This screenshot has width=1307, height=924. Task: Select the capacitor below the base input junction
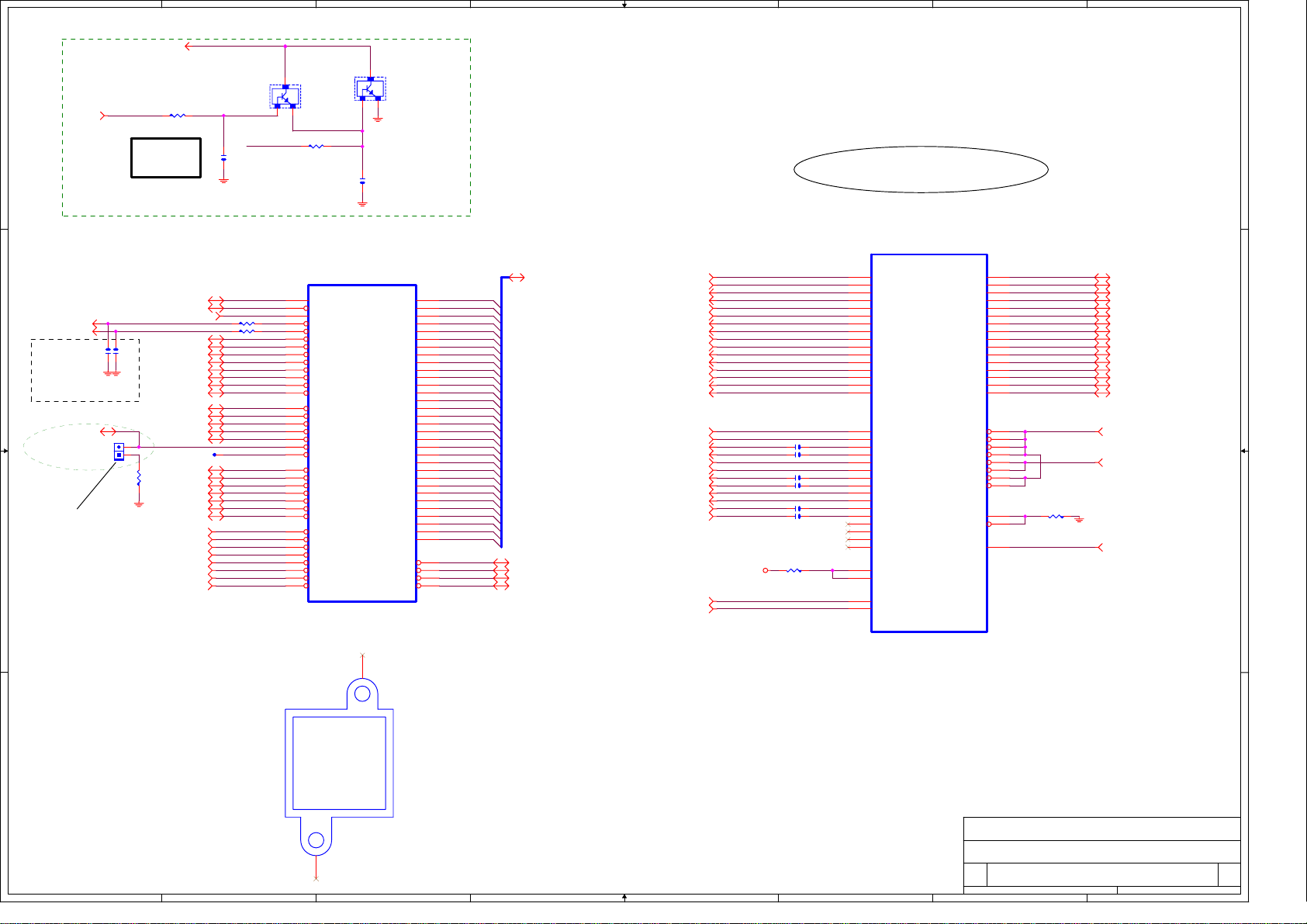(x=223, y=158)
